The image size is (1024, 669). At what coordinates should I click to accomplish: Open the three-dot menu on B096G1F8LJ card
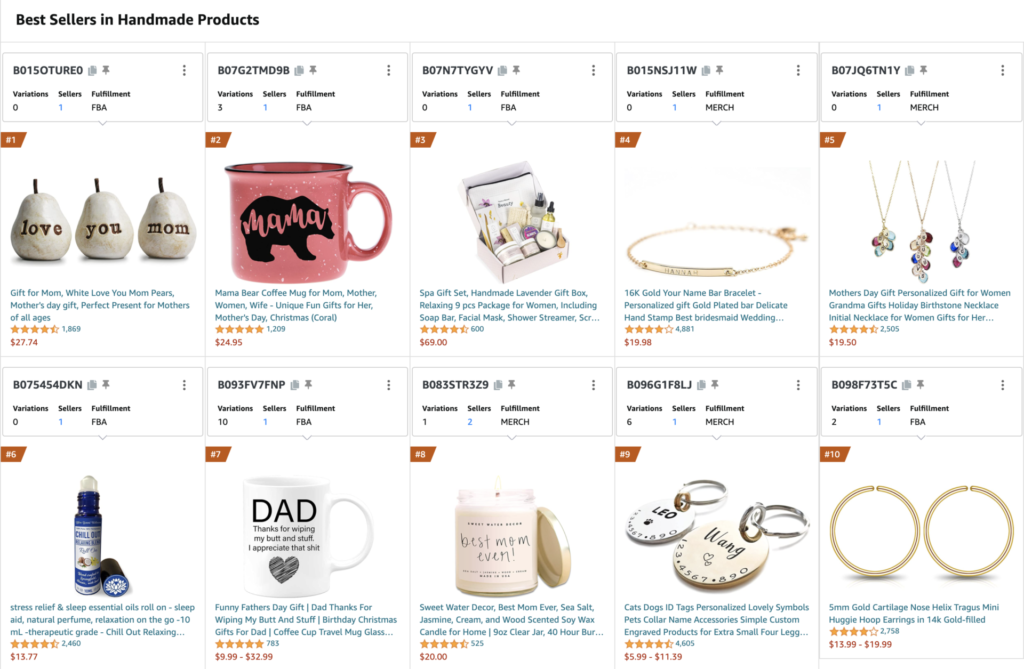[798, 384]
